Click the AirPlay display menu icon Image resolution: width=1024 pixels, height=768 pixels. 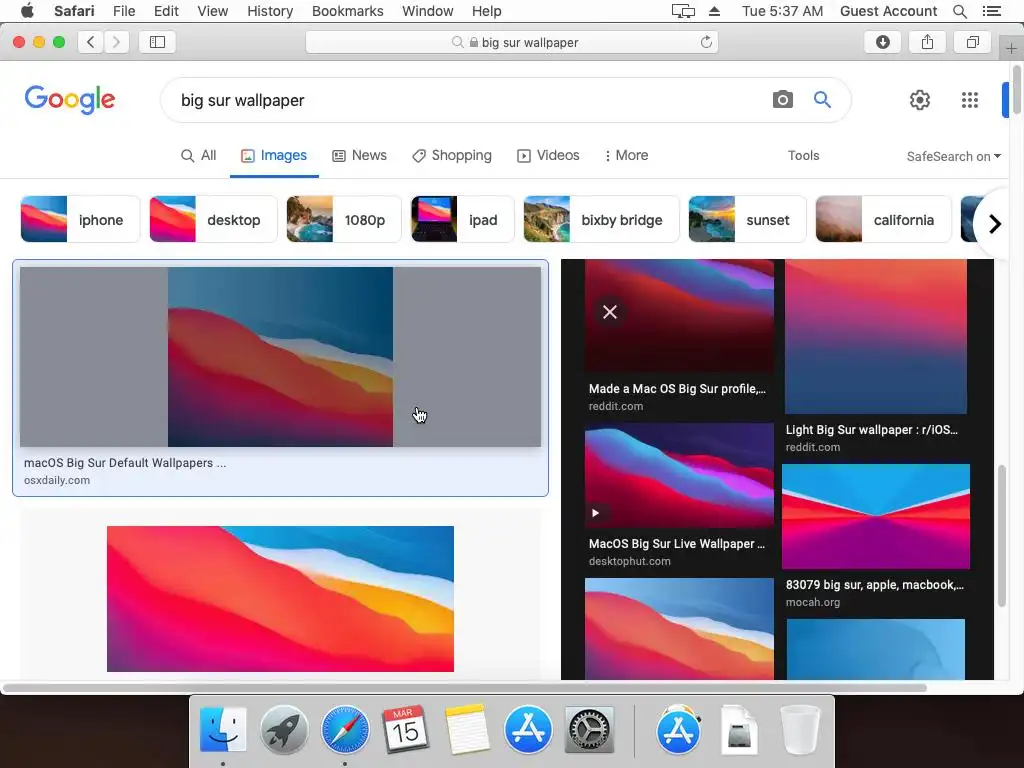pyautogui.click(x=683, y=11)
